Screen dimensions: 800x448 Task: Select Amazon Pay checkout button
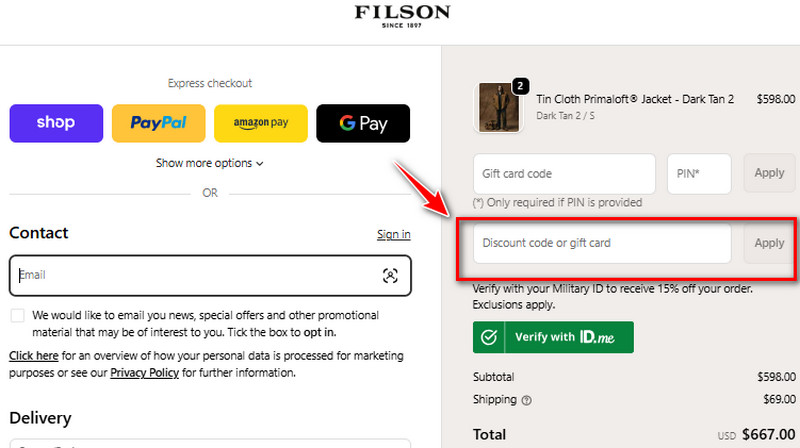[x=261, y=123]
